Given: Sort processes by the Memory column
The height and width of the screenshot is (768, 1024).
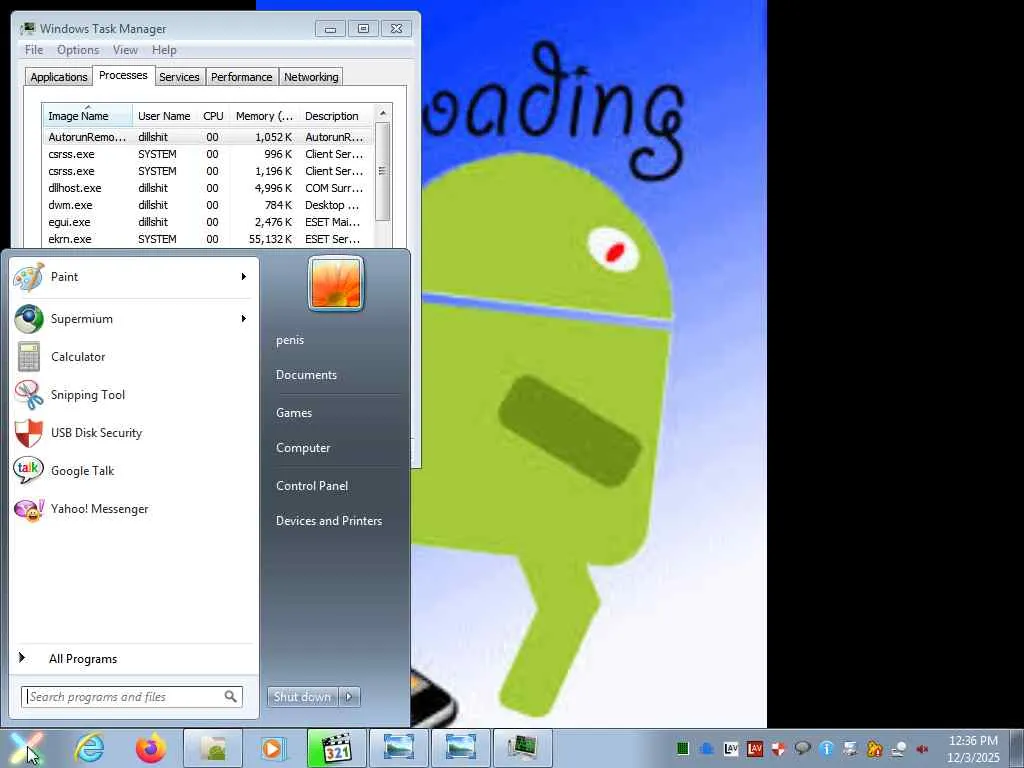Looking at the screenshot, I should pos(264,116).
